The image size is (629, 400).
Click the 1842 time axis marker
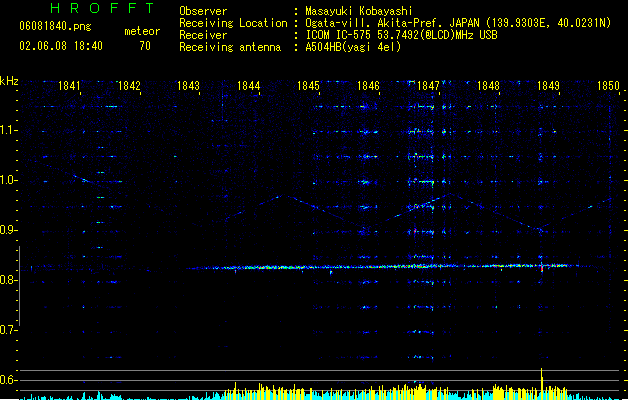pos(129,86)
